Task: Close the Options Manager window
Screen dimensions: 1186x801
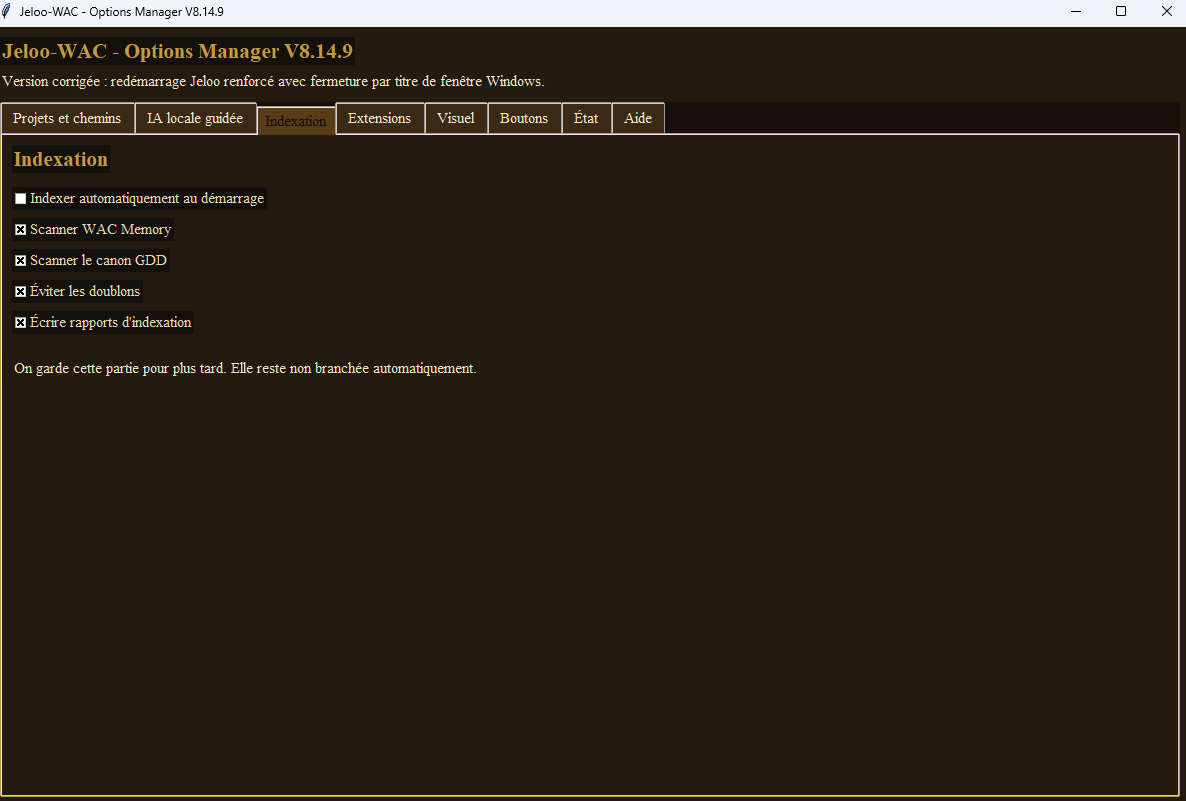Action: pyautogui.click(x=1166, y=11)
